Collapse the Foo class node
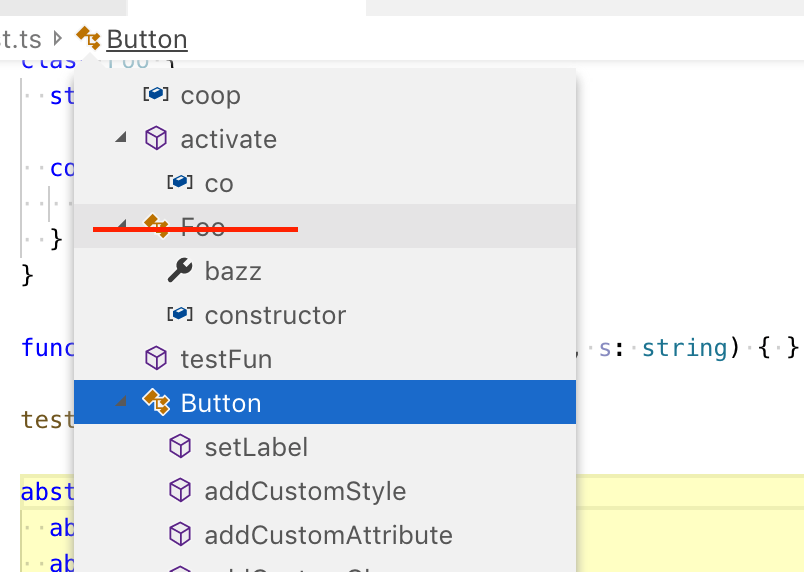Screen dimensions: 804x572 click(x=121, y=224)
